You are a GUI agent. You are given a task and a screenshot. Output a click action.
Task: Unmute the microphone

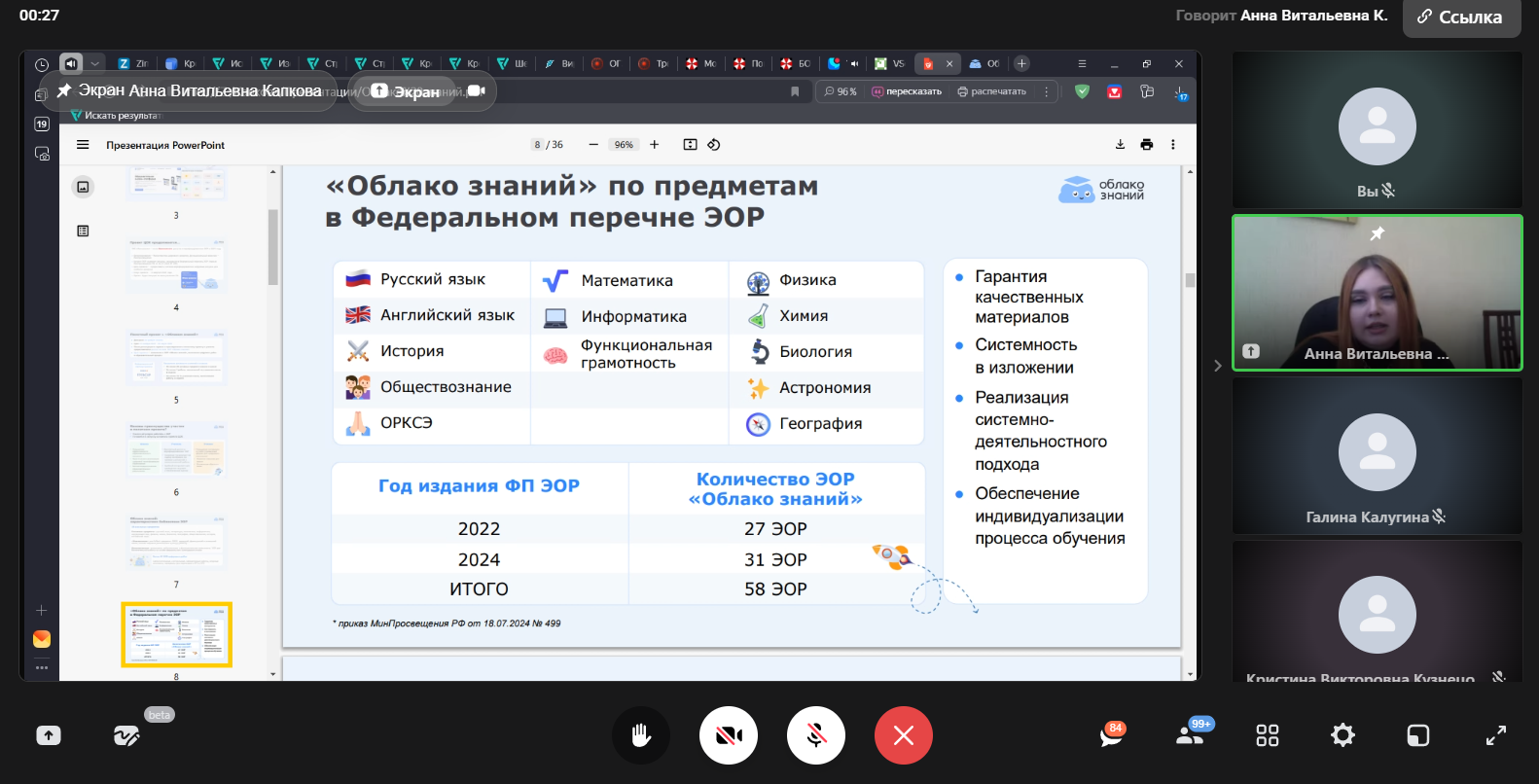coord(816,735)
